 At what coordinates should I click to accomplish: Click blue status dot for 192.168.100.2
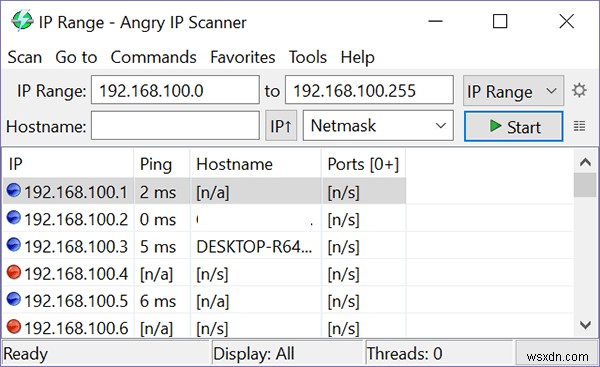point(14,217)
